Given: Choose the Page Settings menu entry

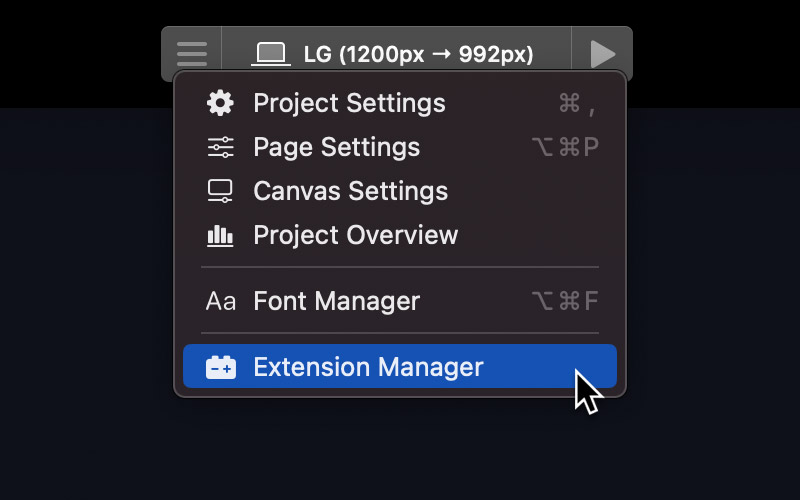Looking at the screenshot, I should click(x=399, y=147).
